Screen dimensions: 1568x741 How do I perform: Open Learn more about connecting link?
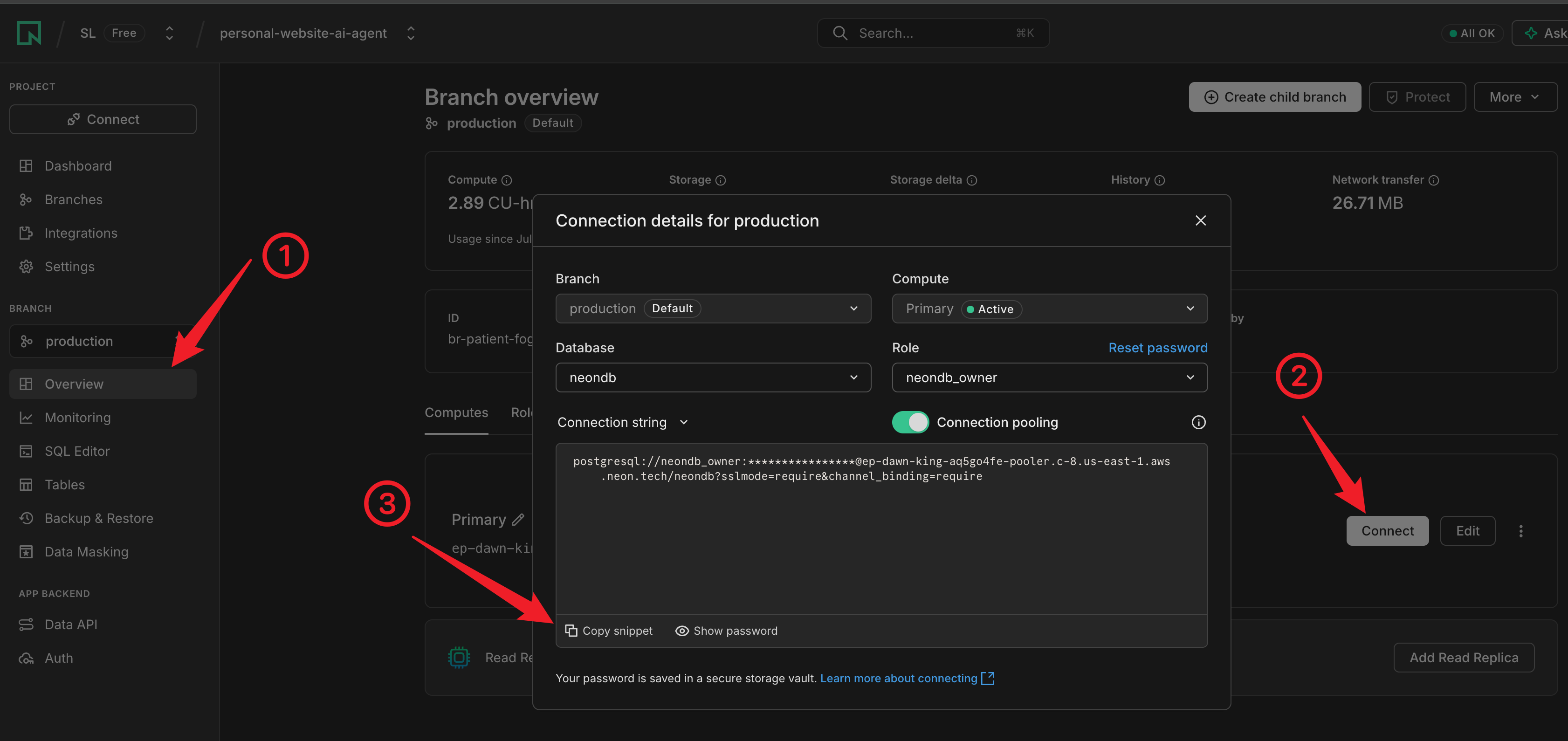pos(907,678)
